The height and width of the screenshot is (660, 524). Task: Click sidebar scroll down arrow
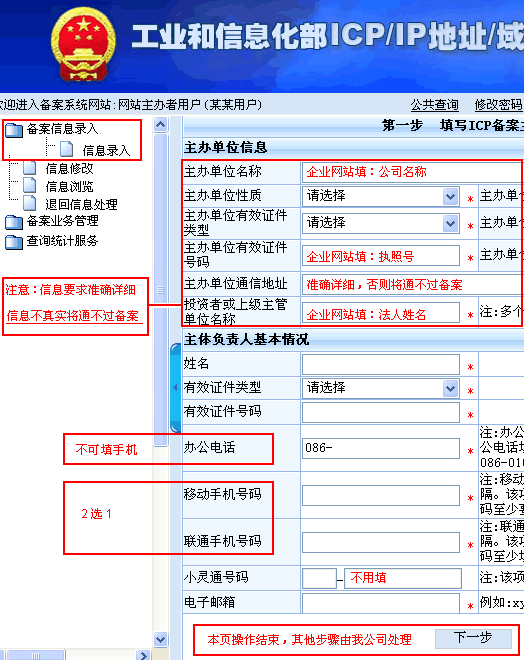pos(160,639)
